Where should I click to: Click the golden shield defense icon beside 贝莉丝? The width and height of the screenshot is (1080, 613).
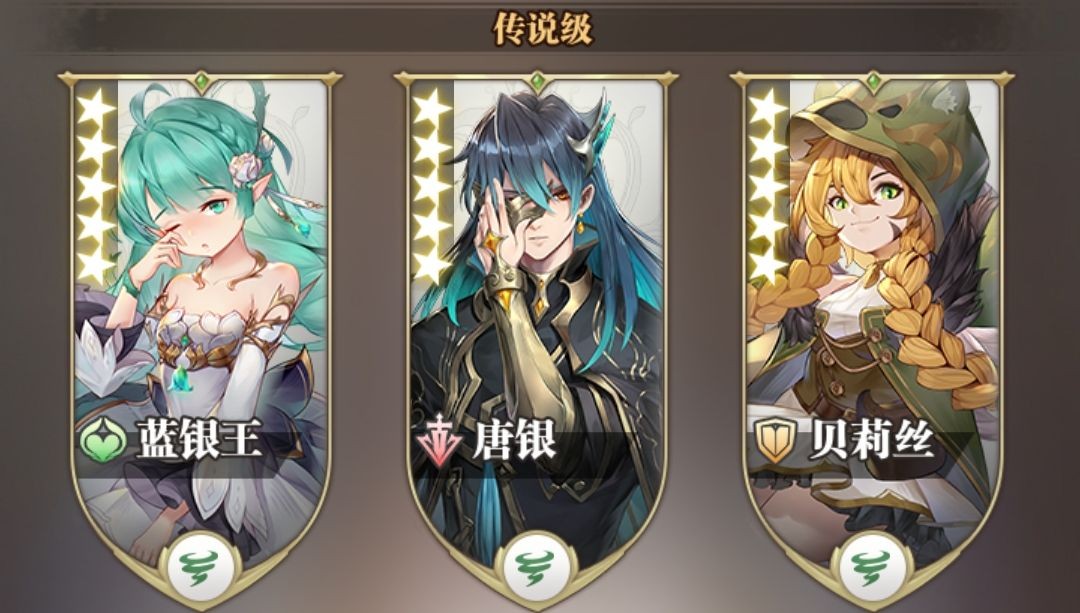click(775, 441)
